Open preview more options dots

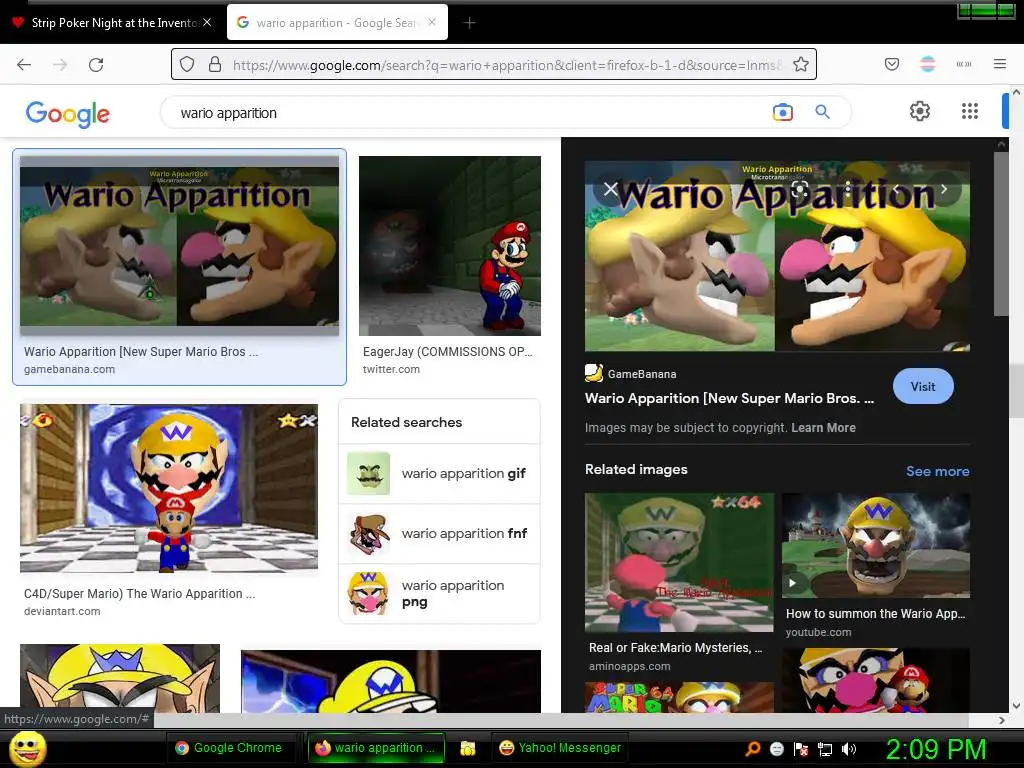pyautogui.click(x=848, y=189)
